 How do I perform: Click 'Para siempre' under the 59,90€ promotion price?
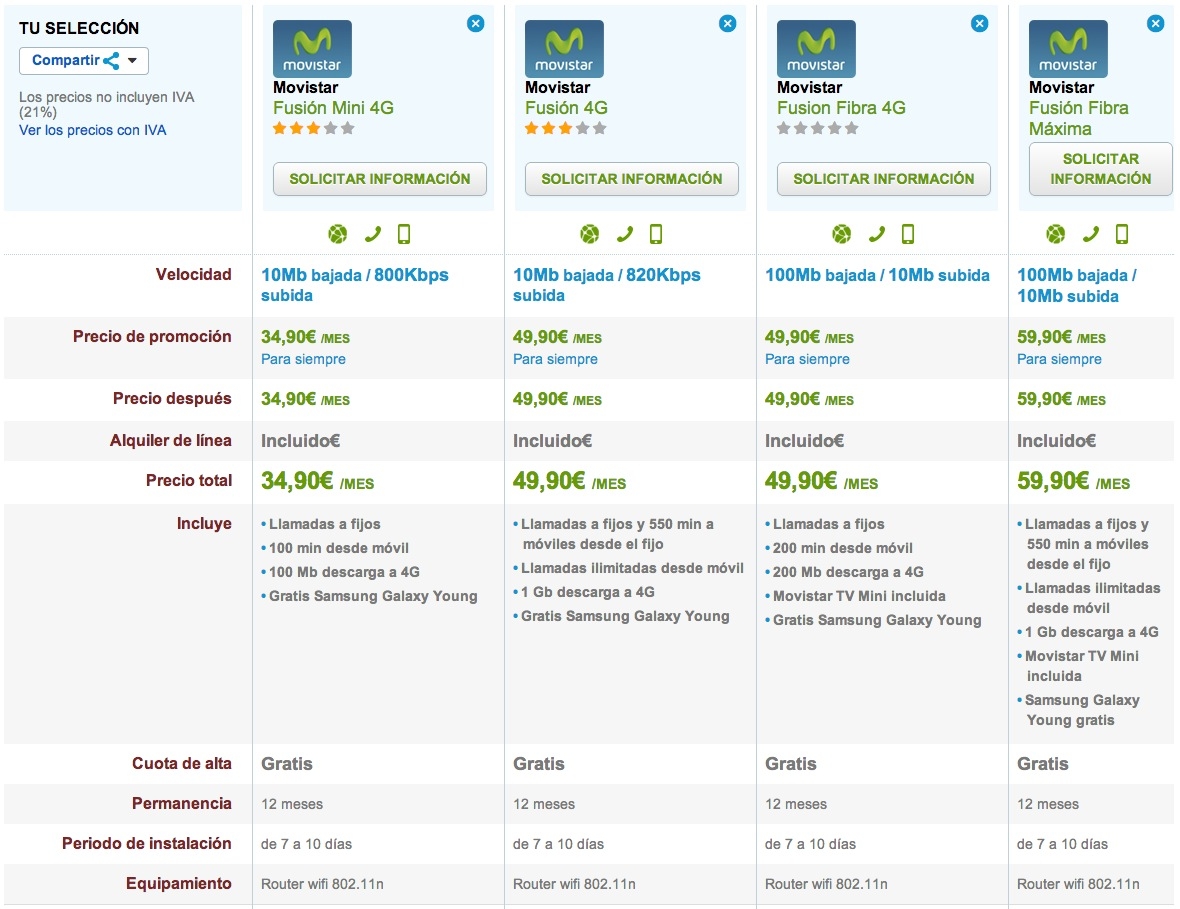1060,360
